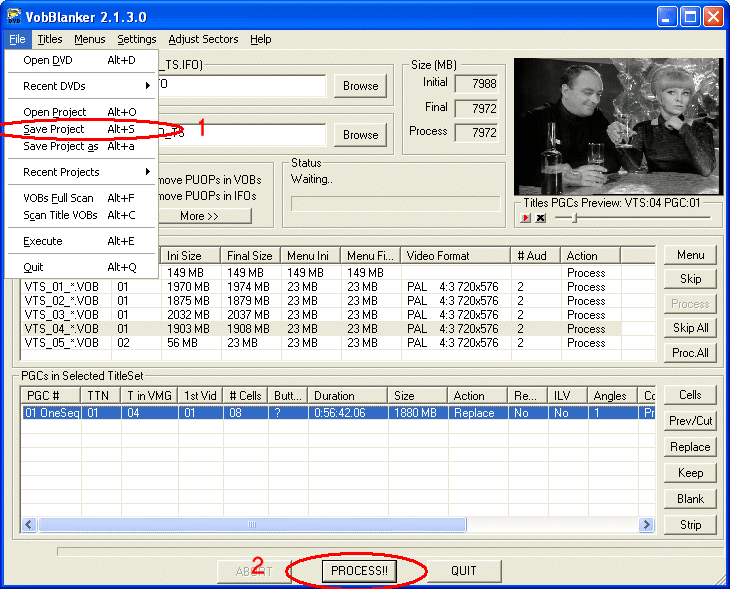Image resolution: width=730 pixels, height=589 pixels.
Task: Select Execute in the File menu
Action: [81, 241]
